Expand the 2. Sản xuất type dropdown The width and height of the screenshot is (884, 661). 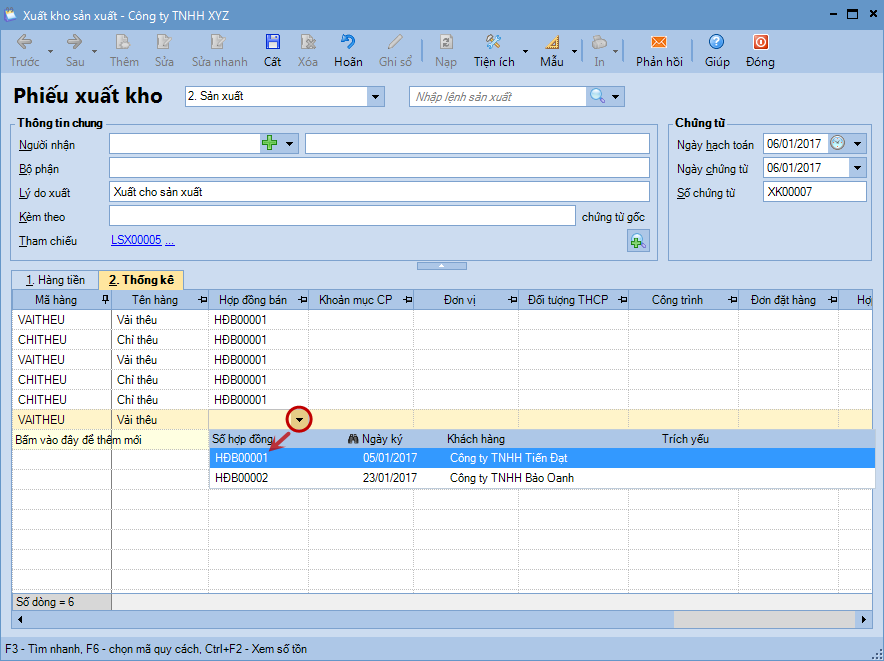click(x=376, y=96)
